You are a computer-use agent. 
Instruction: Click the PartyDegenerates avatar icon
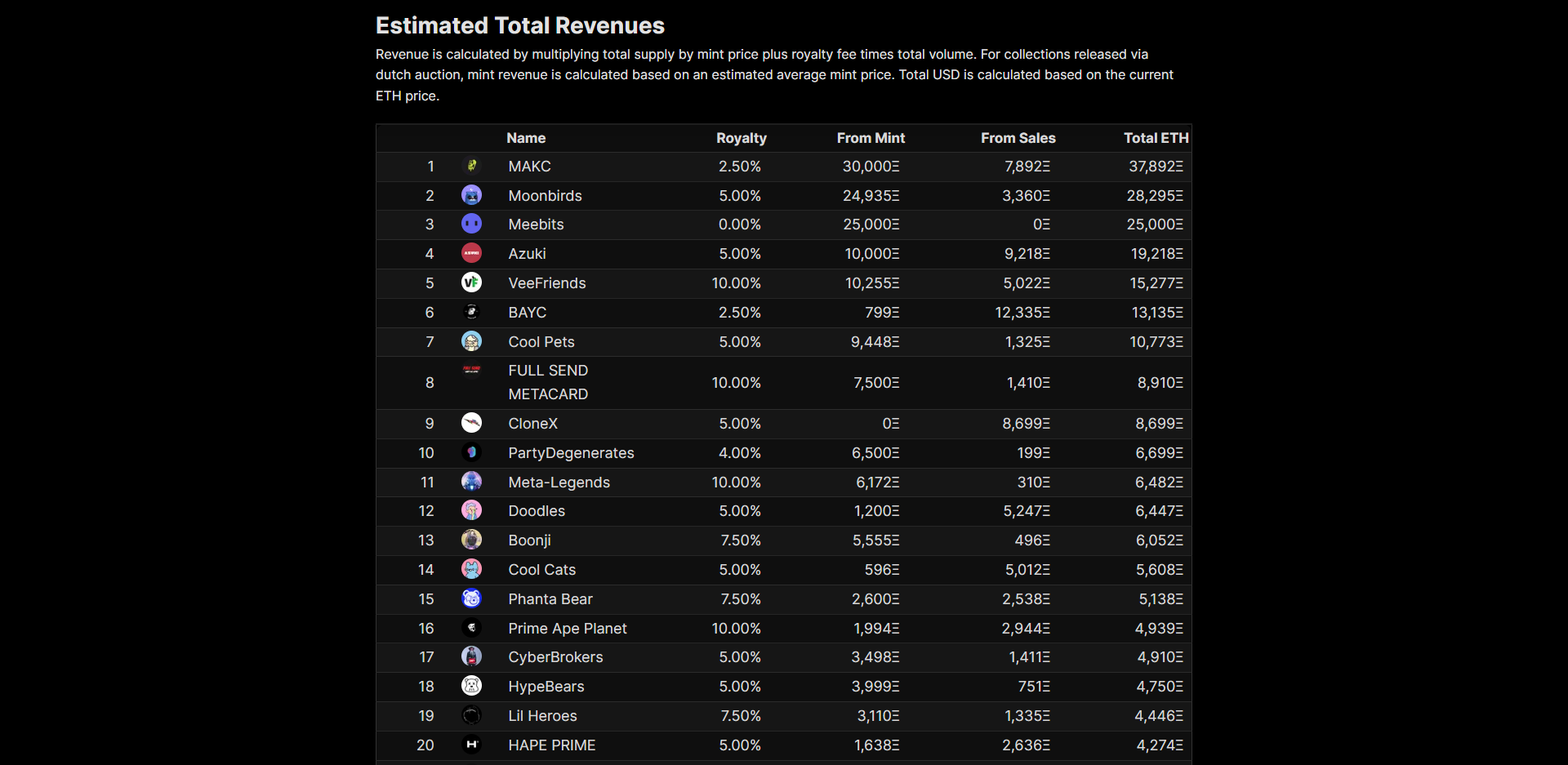471,452
